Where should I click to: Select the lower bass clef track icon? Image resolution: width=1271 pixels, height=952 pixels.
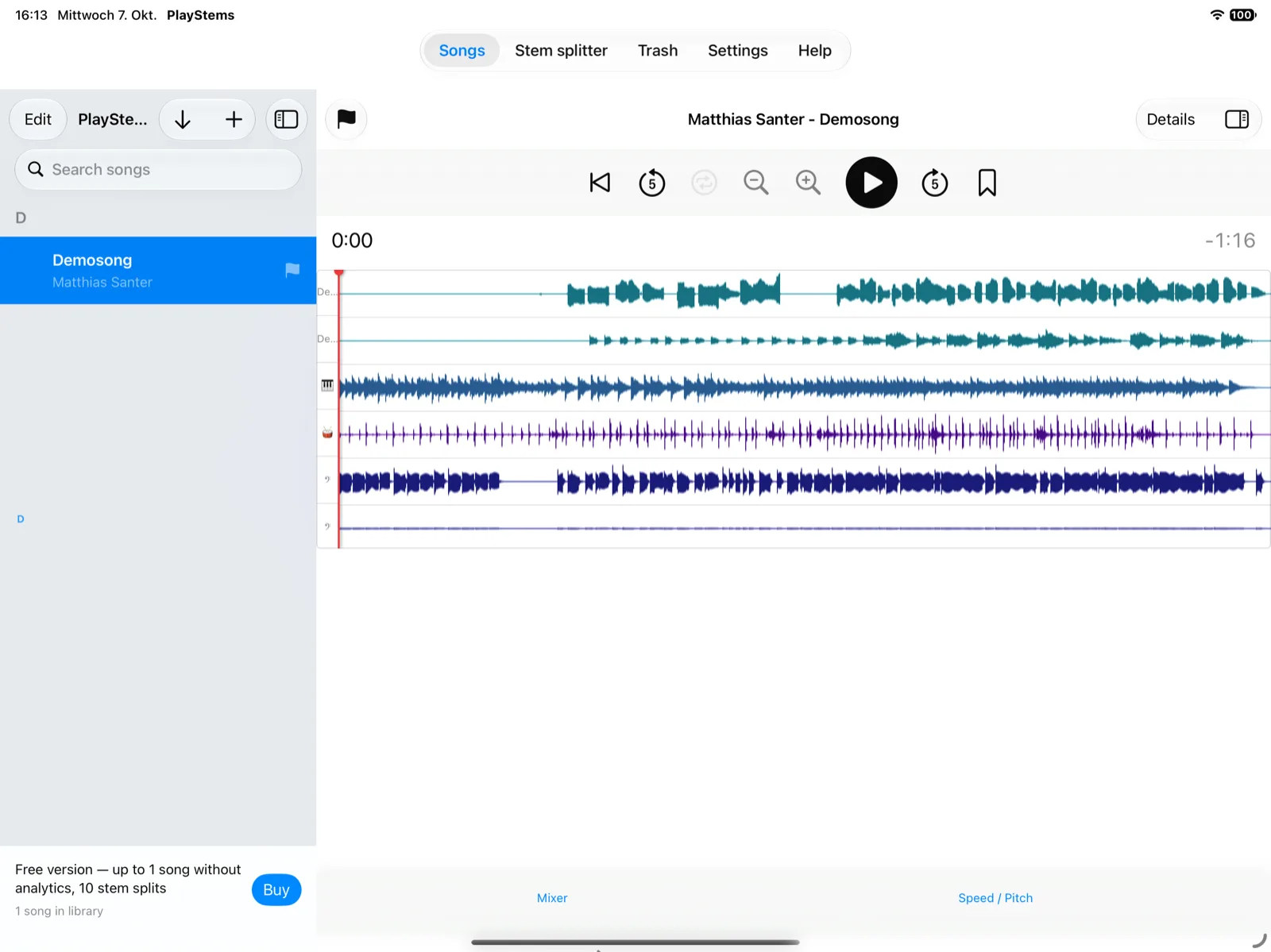[327, 526]
